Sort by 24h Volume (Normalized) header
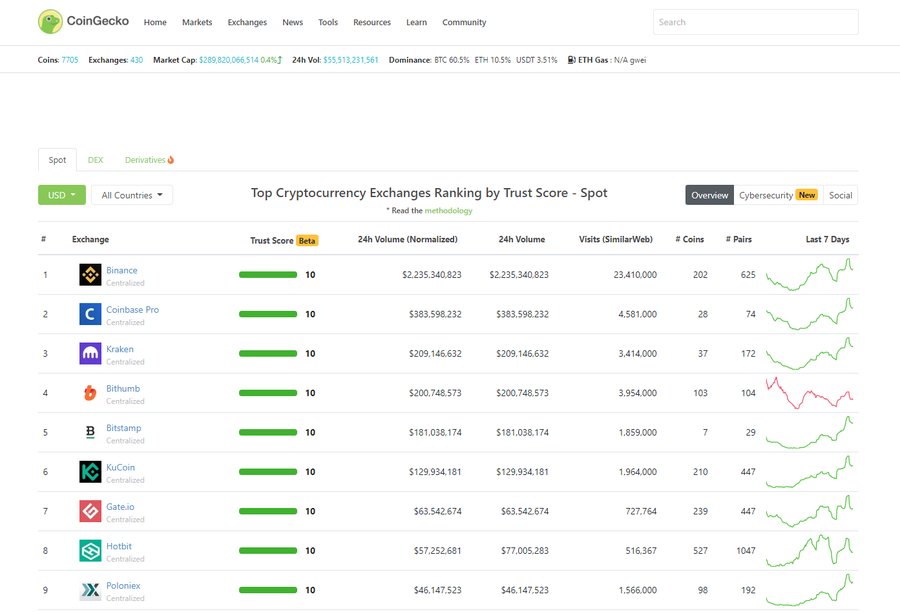This screenshot has height=612, width=900. click(408, 239)
